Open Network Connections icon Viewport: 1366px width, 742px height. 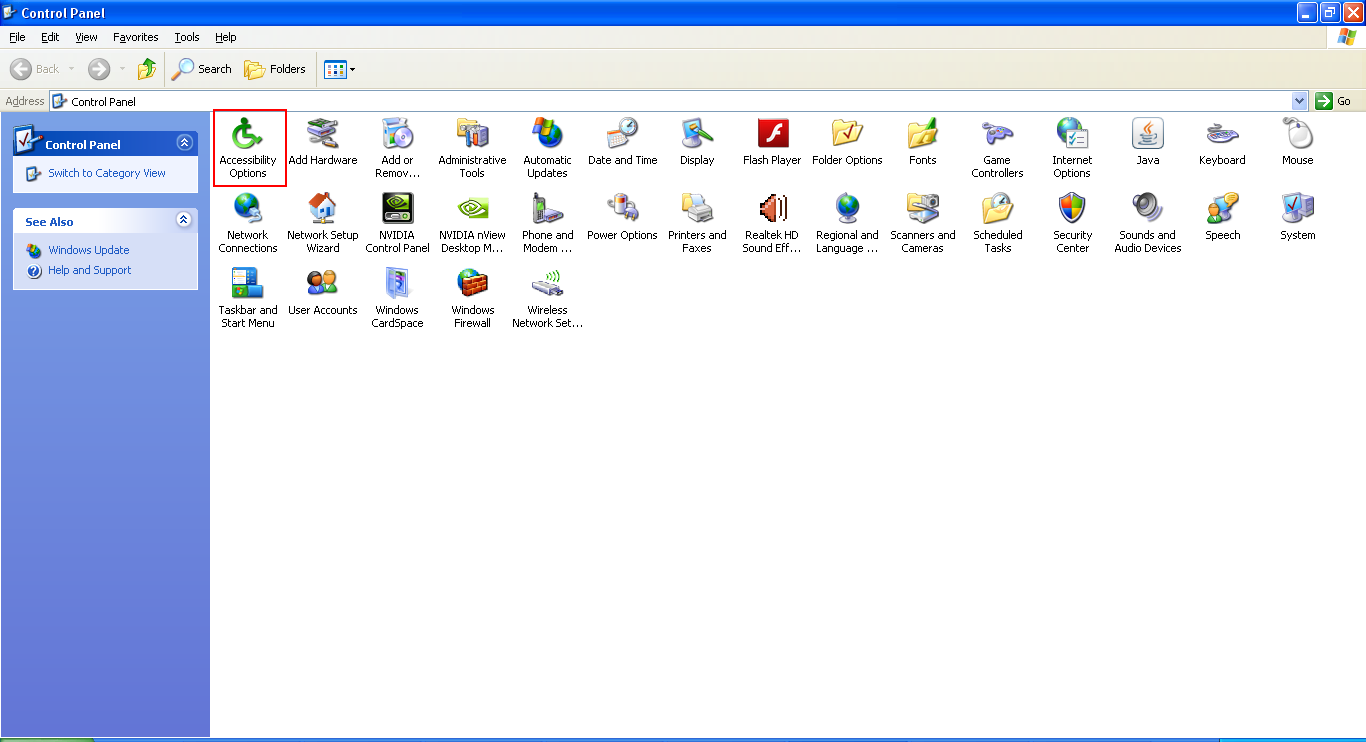point(248,223)
